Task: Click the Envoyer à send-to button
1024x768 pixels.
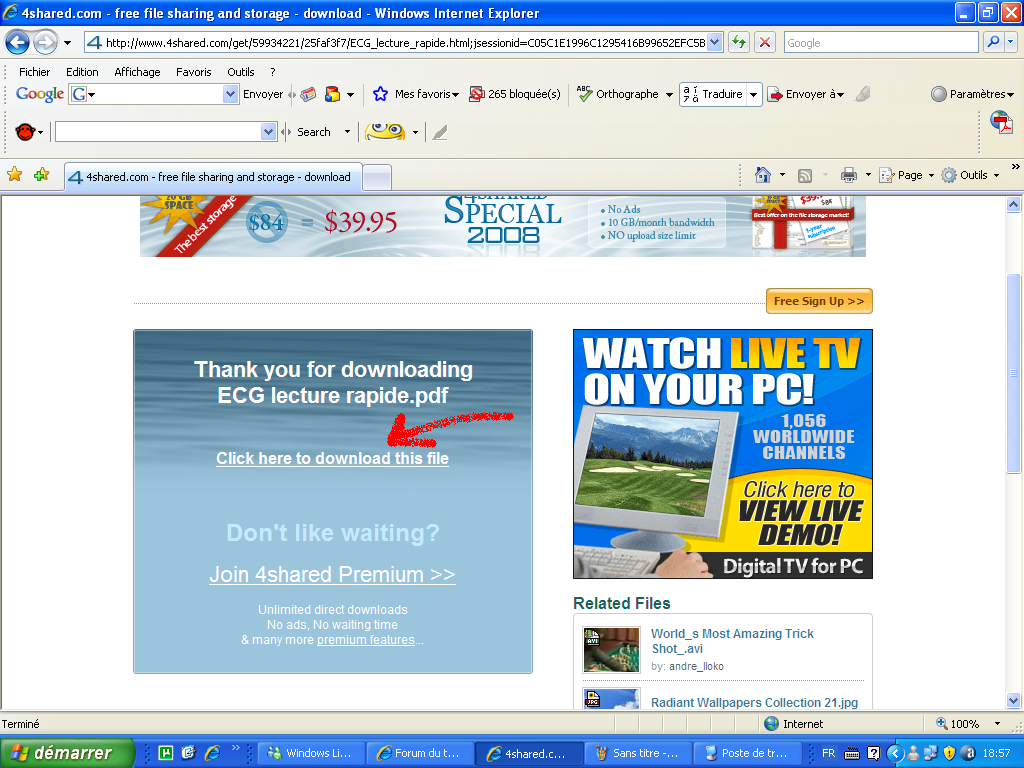Action: tap(806, 94)
